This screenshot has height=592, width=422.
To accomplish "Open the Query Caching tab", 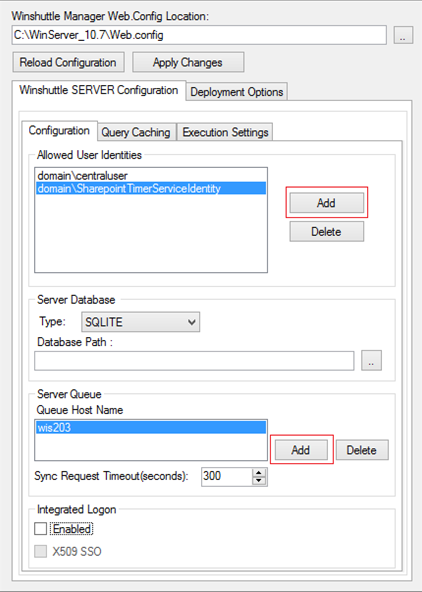I will (136, 132).
